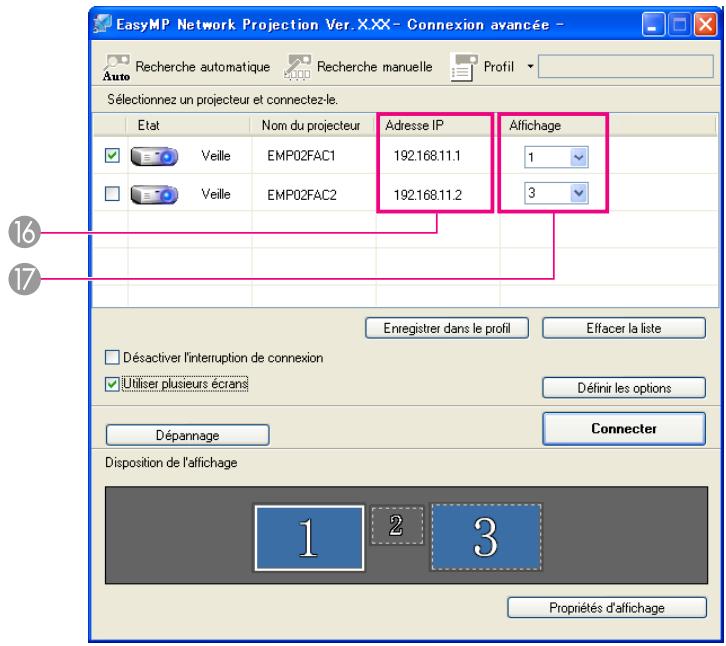Click Veille status for EMP02FAC2
The width and height of the screenshot is (726, 646).
point(216,194)
